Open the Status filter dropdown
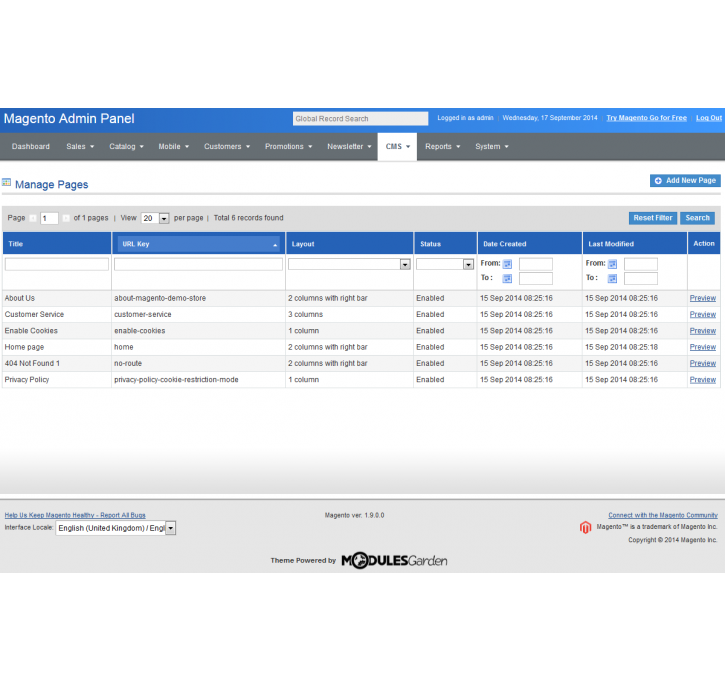 [445, 264]
